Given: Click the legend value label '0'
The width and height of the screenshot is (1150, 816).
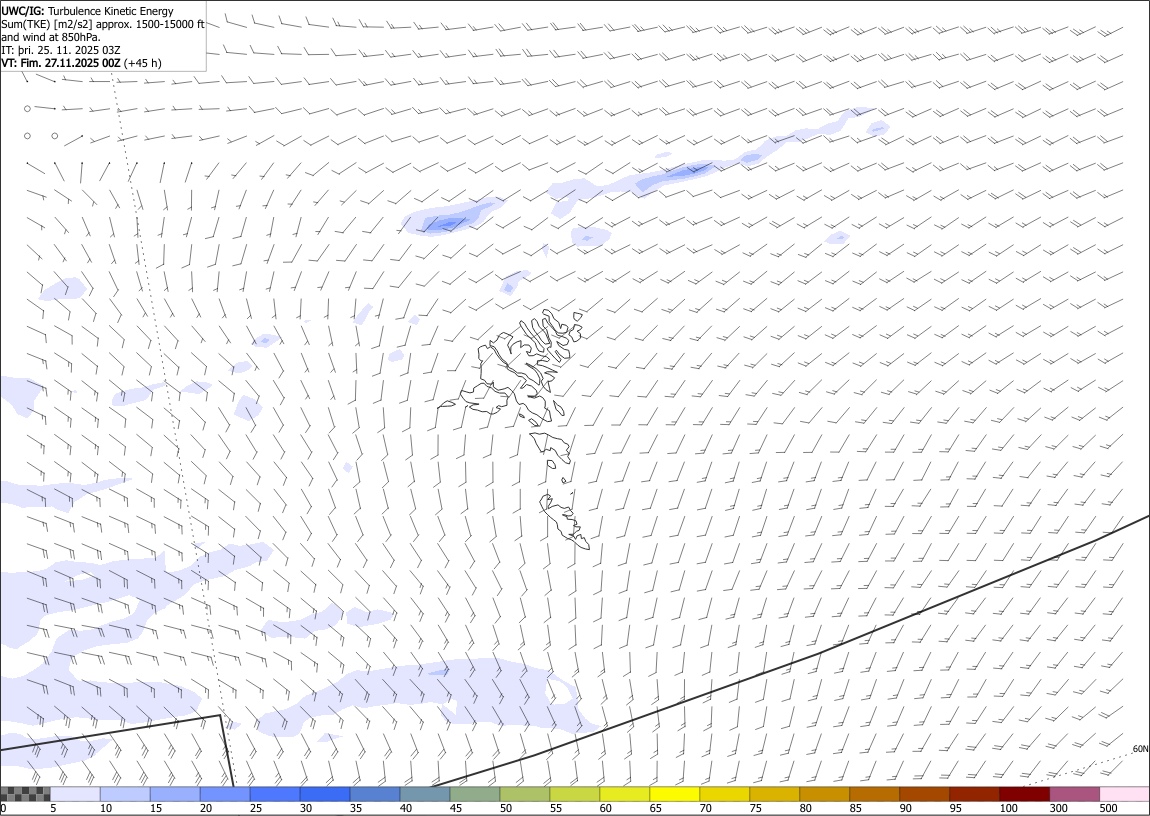Looking at the screenshot, I should tap(4, 809).
